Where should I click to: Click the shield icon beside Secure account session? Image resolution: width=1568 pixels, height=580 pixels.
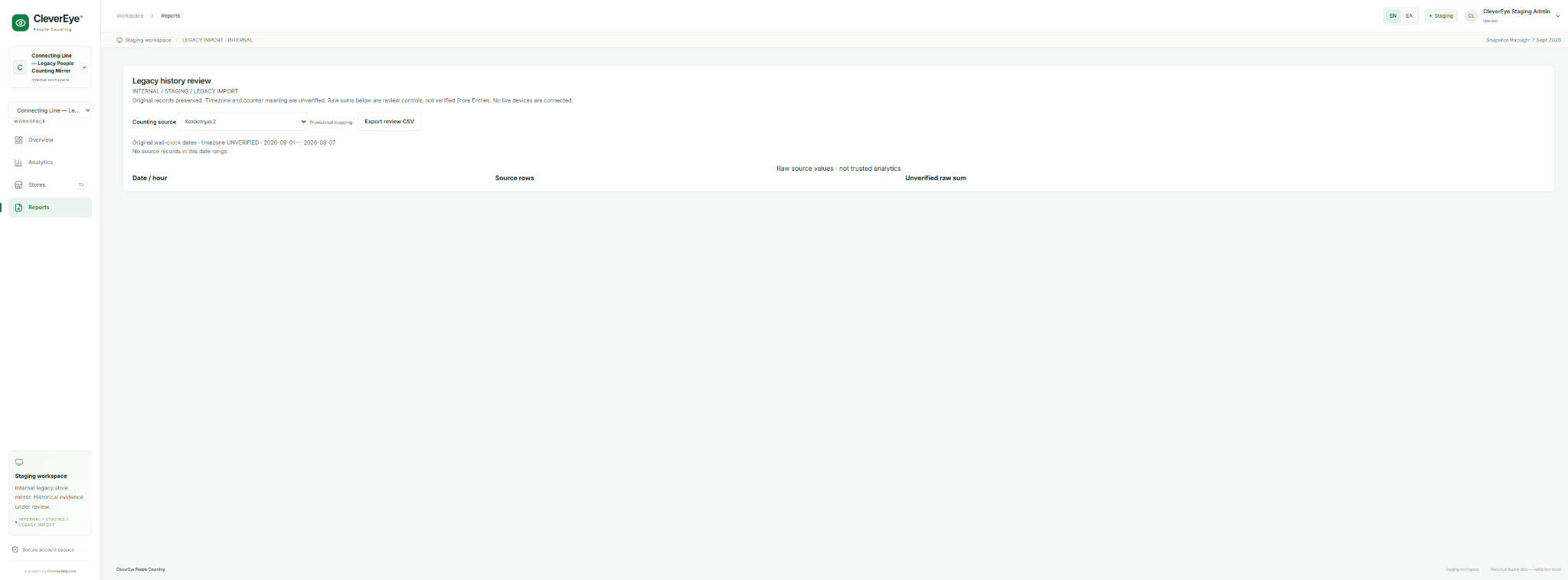15,549
